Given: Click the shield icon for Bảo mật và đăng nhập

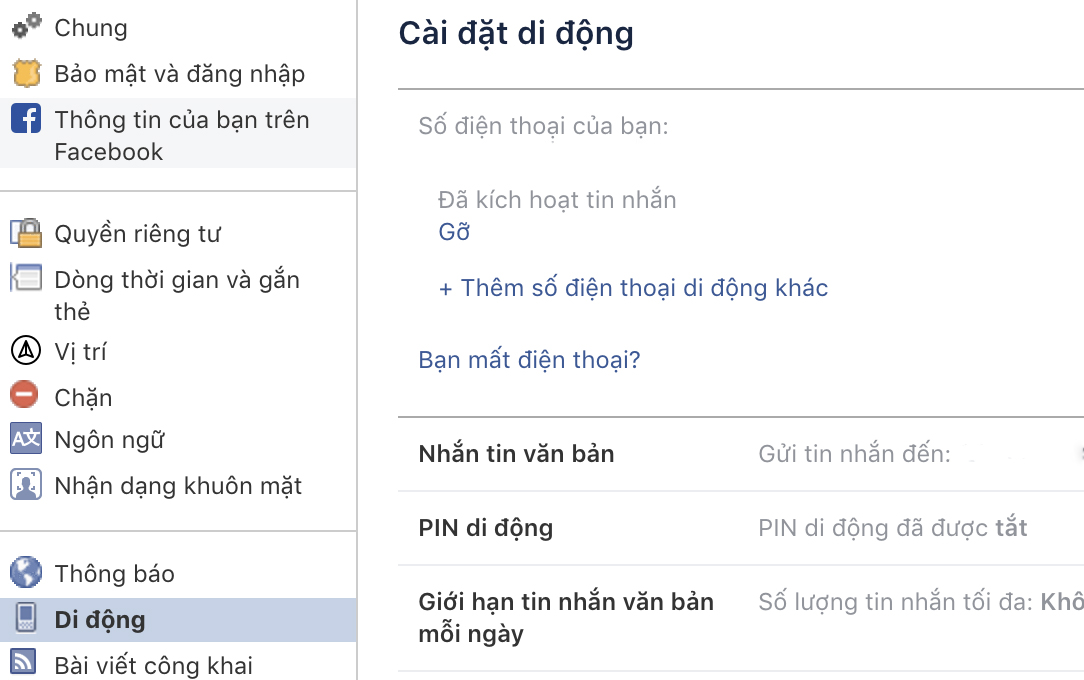Looking at the screenshot, I should click(x=26, y=73).
